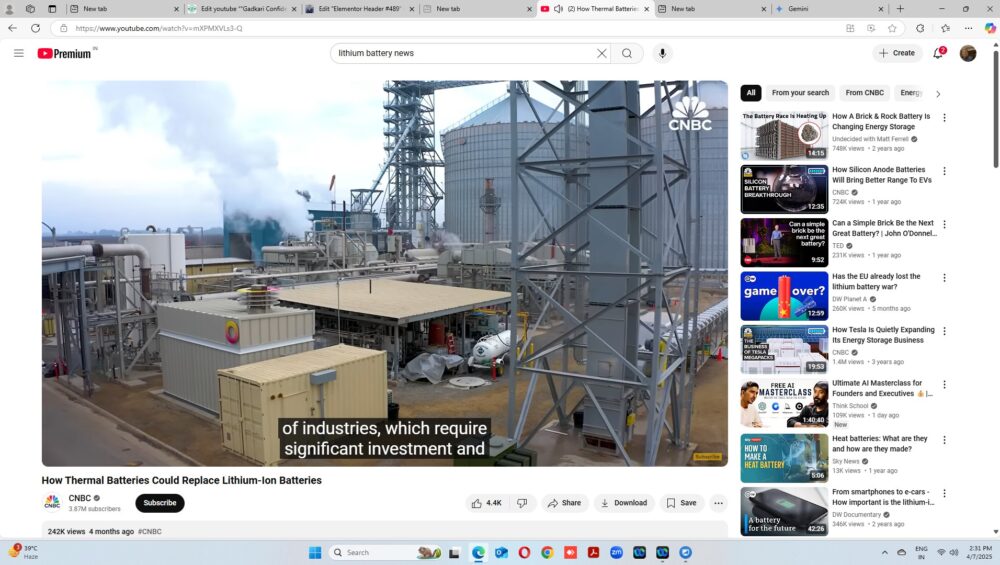This screenshot has width=1000, height=565.
Task: Open more actions menu beside Save
Action: [x=718, y=503]
